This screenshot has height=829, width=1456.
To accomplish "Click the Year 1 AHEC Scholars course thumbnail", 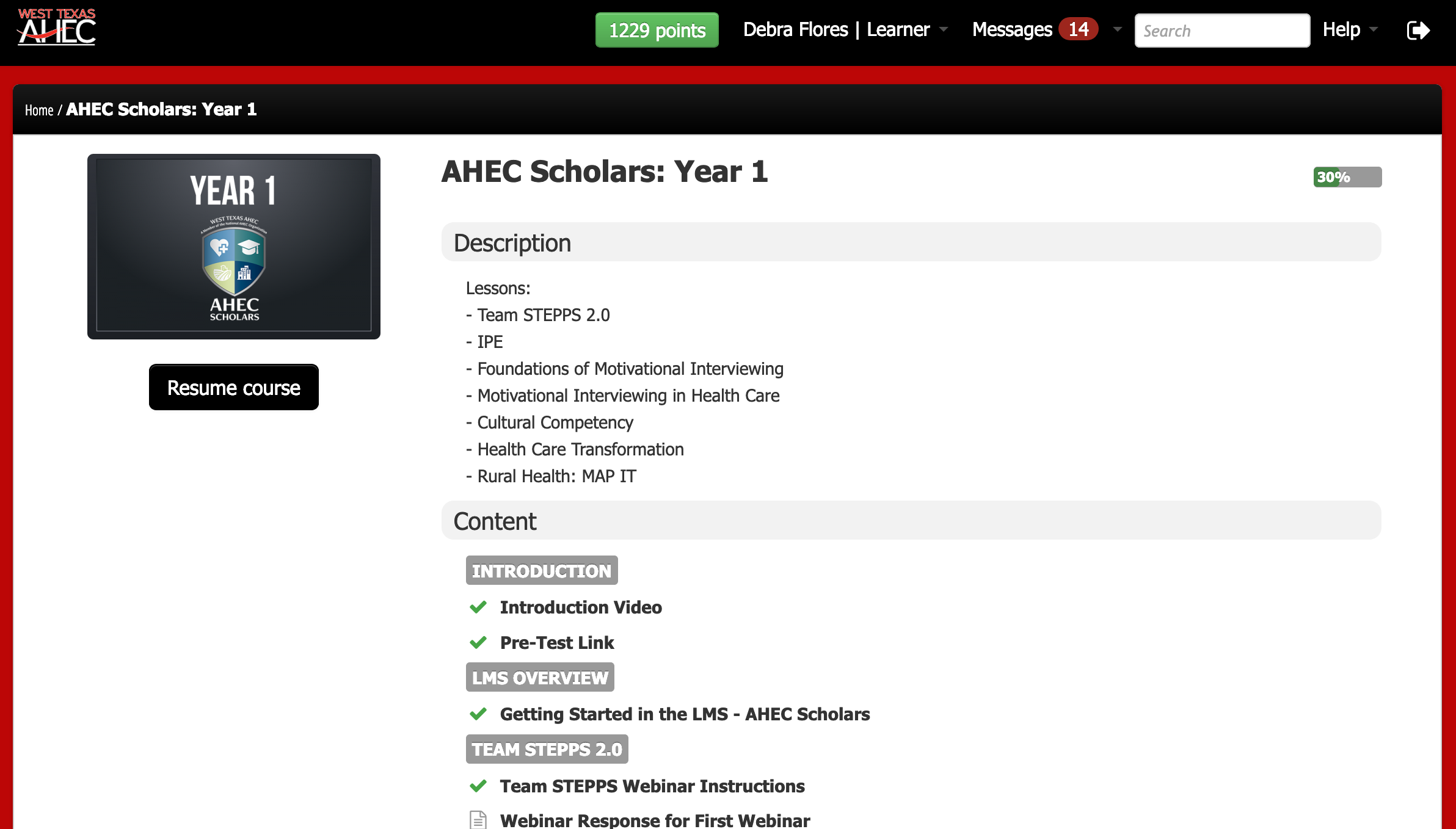I will click(234, 247).
